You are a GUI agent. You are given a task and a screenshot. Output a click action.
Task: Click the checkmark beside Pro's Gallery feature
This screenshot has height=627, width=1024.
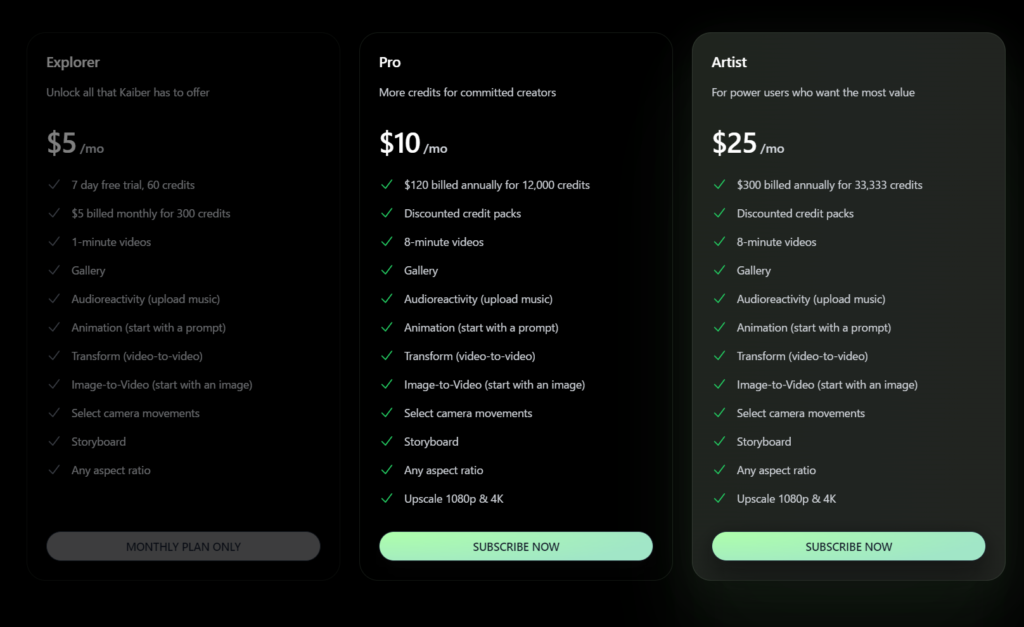click(x=387, y=270)
